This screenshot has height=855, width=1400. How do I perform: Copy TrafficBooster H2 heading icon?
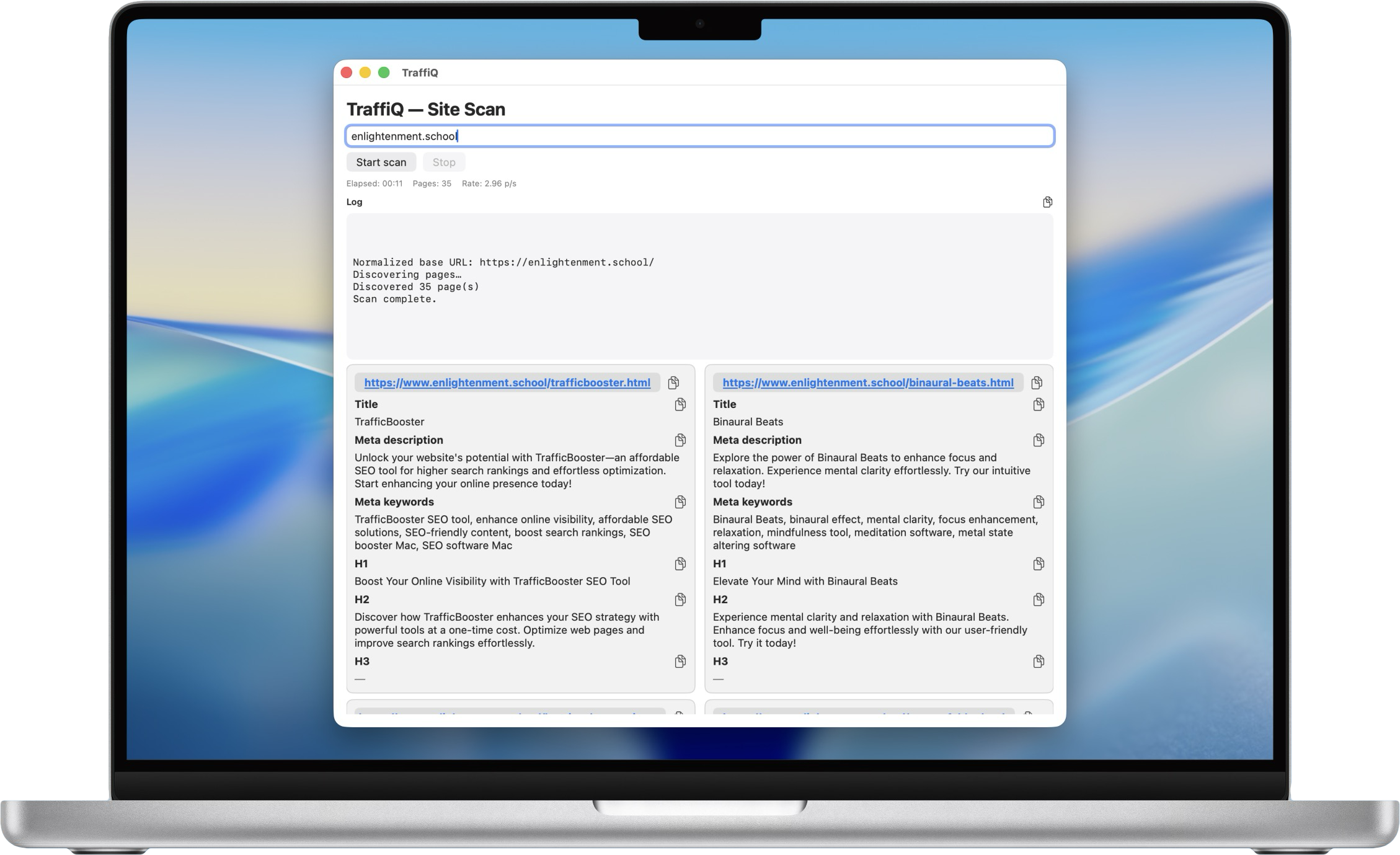coord(680,600)
